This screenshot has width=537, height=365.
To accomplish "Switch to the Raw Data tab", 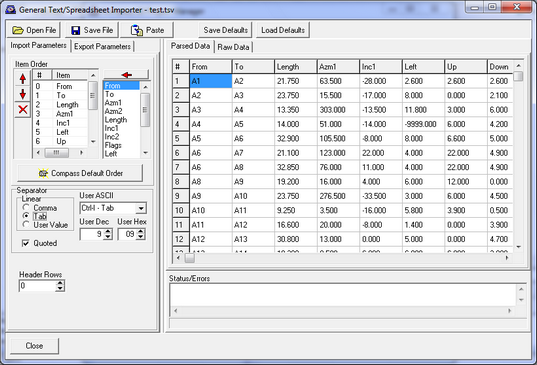I will click(x=233, y=47).
